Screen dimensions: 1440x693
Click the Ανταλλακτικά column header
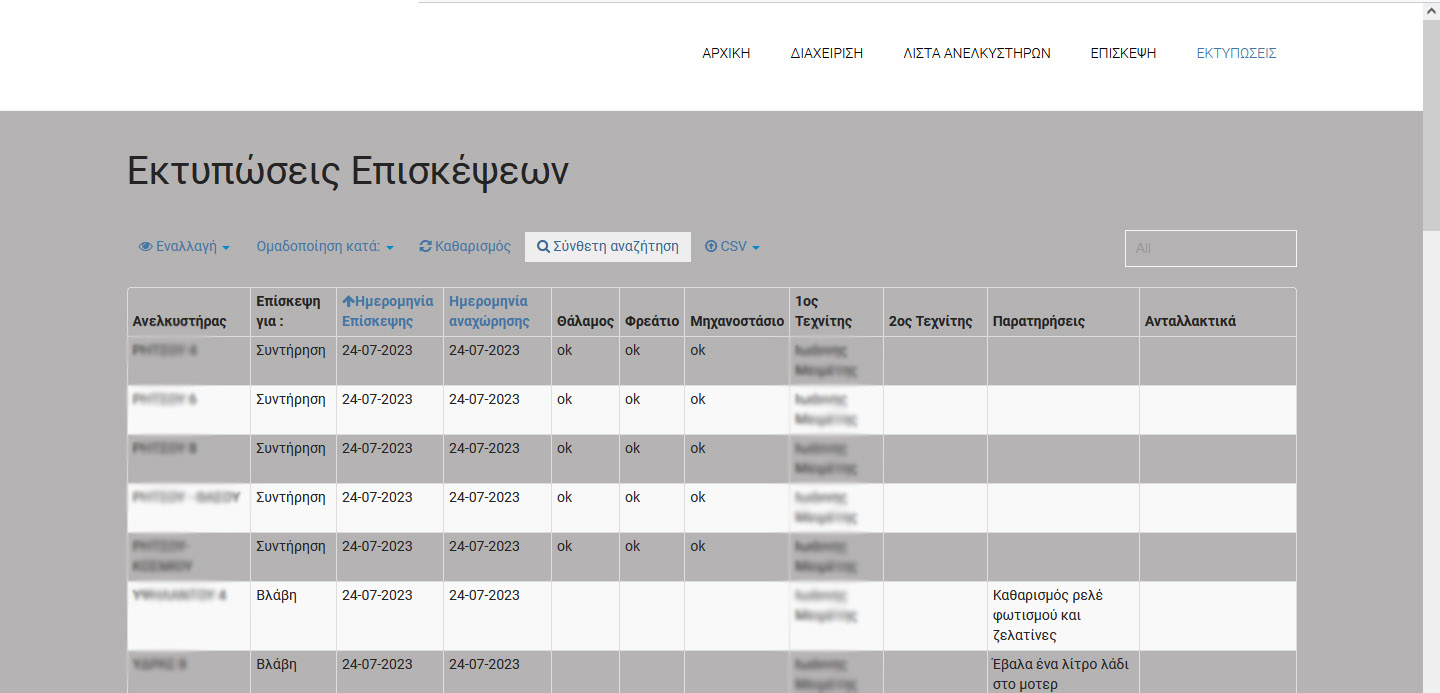(1190, 321)
